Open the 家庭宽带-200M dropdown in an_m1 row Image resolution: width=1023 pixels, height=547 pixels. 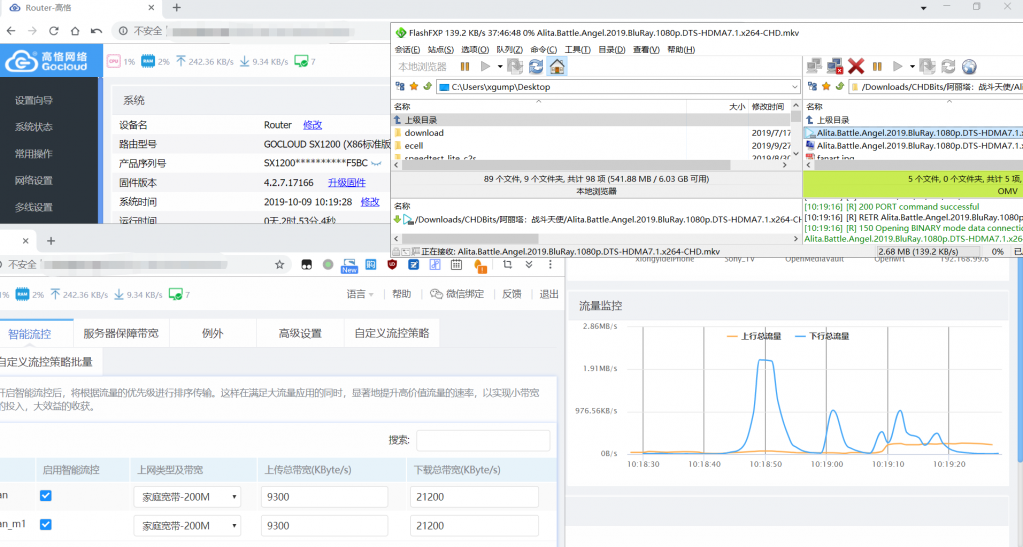[187, 525]
